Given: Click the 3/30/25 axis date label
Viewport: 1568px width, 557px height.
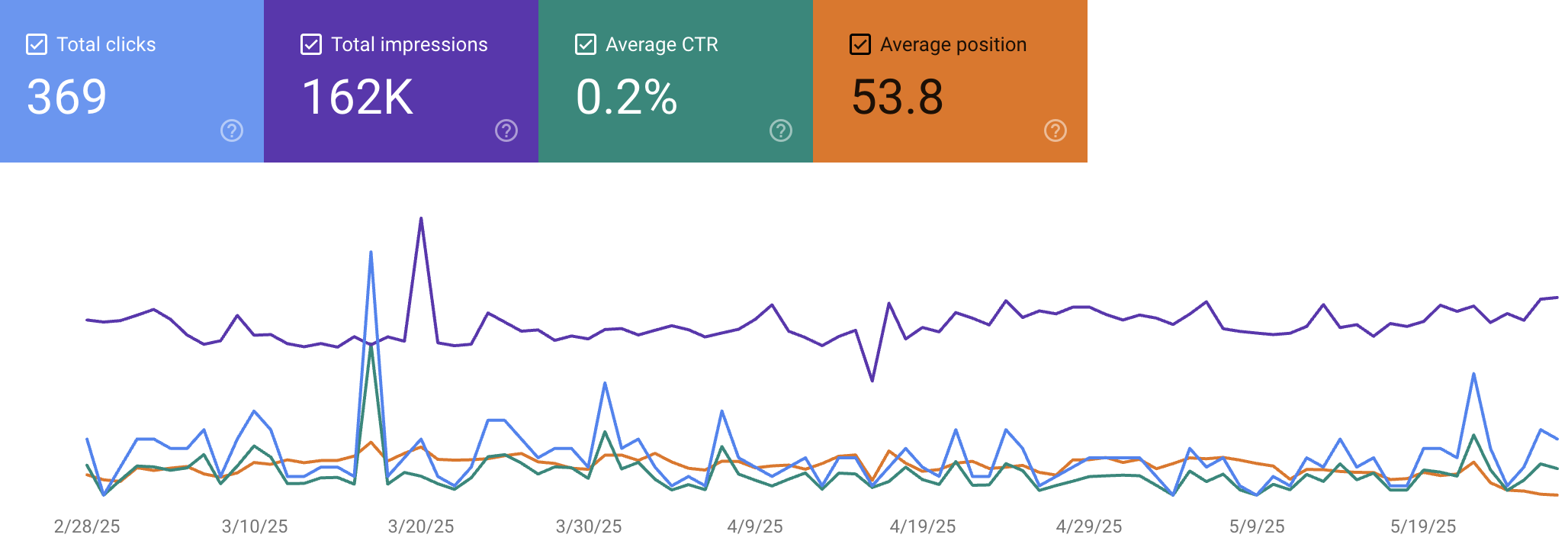Looking at the screenshot, I should (x=589, y=526).
